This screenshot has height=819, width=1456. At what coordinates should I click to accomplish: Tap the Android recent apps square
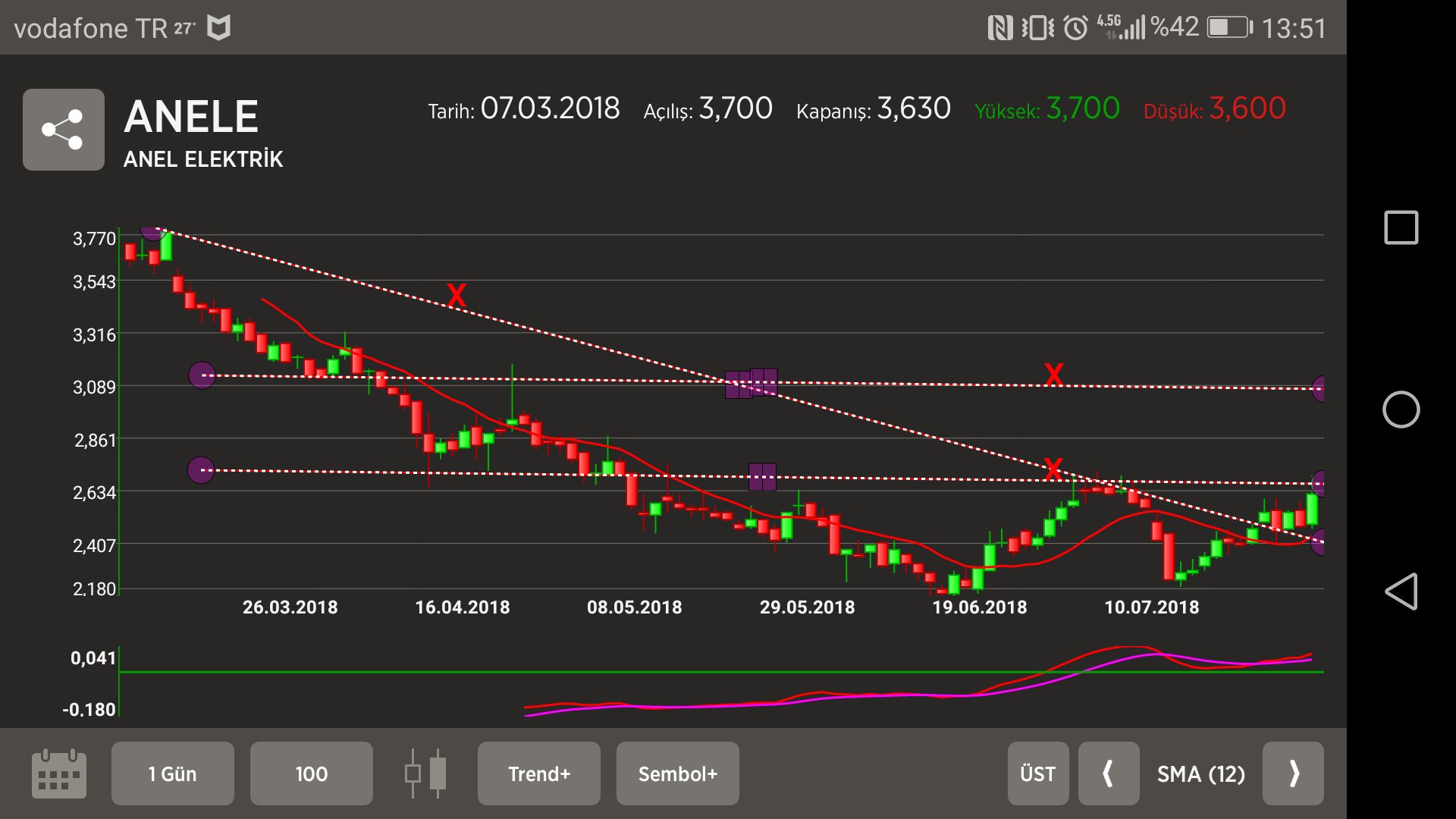[x=1401, y=227]
